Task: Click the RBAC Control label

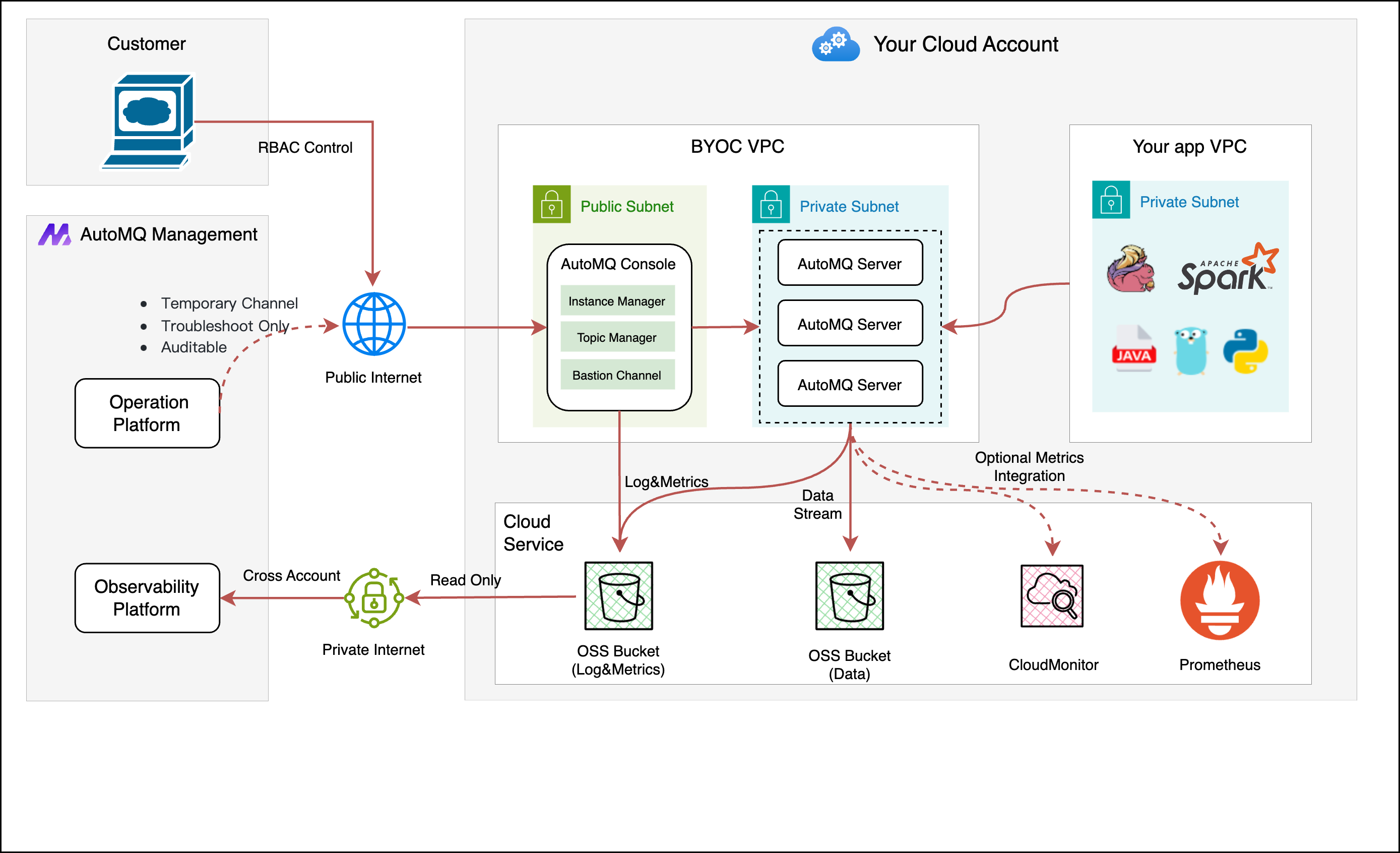Action: [x=305, y=148]
